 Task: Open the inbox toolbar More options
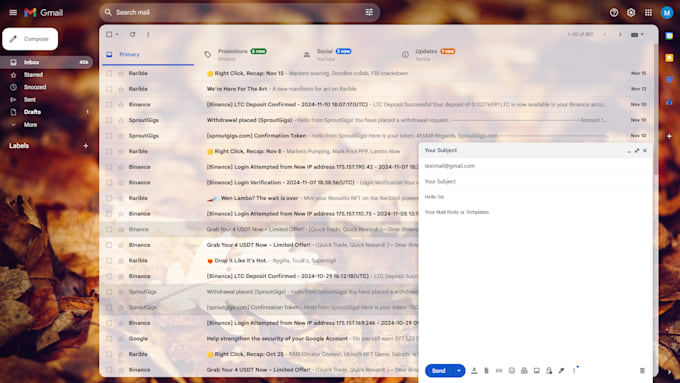pos(148,34)
